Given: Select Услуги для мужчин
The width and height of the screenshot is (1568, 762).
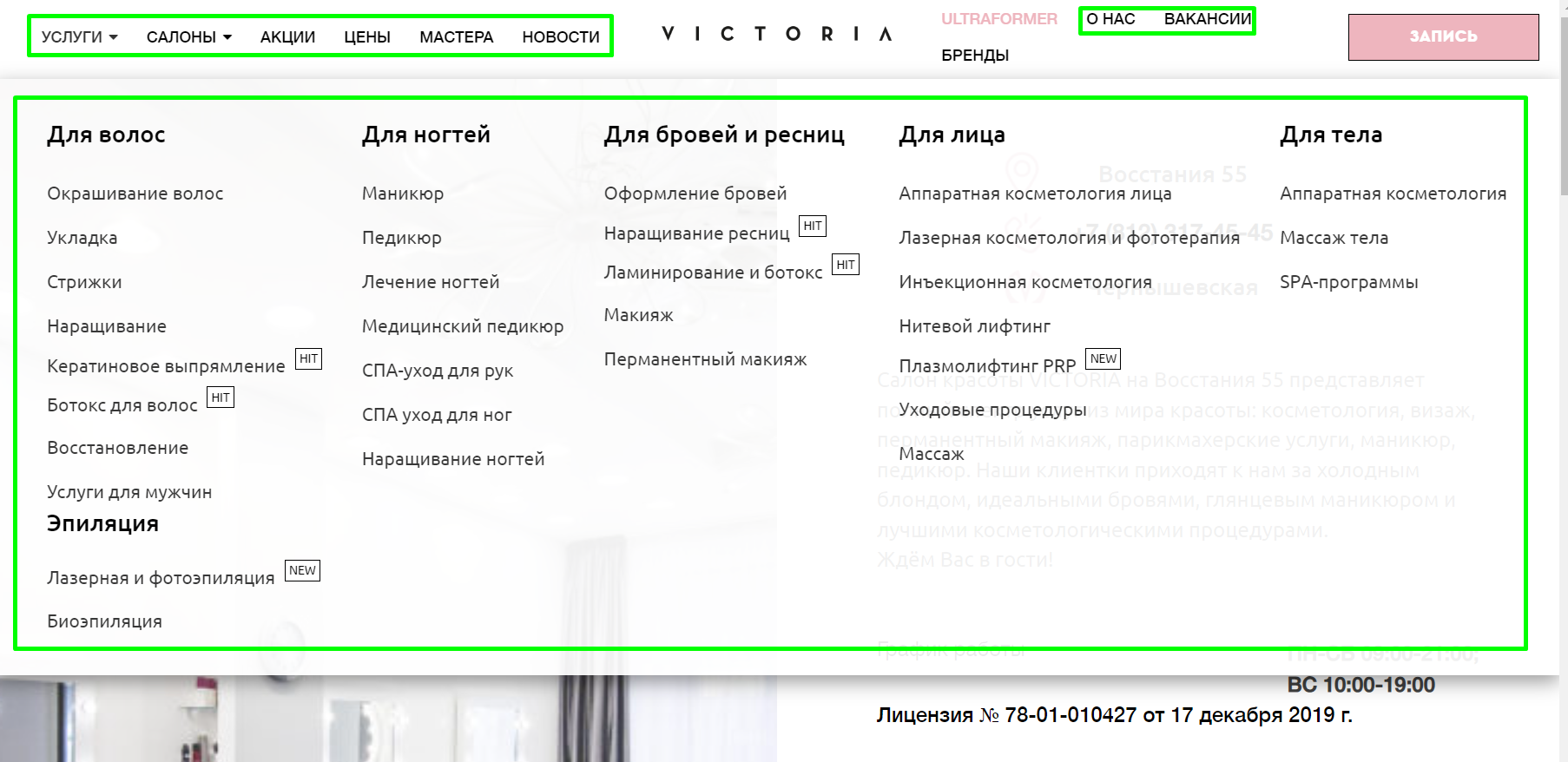Looking at the screenshot, I should click(129, 492).
